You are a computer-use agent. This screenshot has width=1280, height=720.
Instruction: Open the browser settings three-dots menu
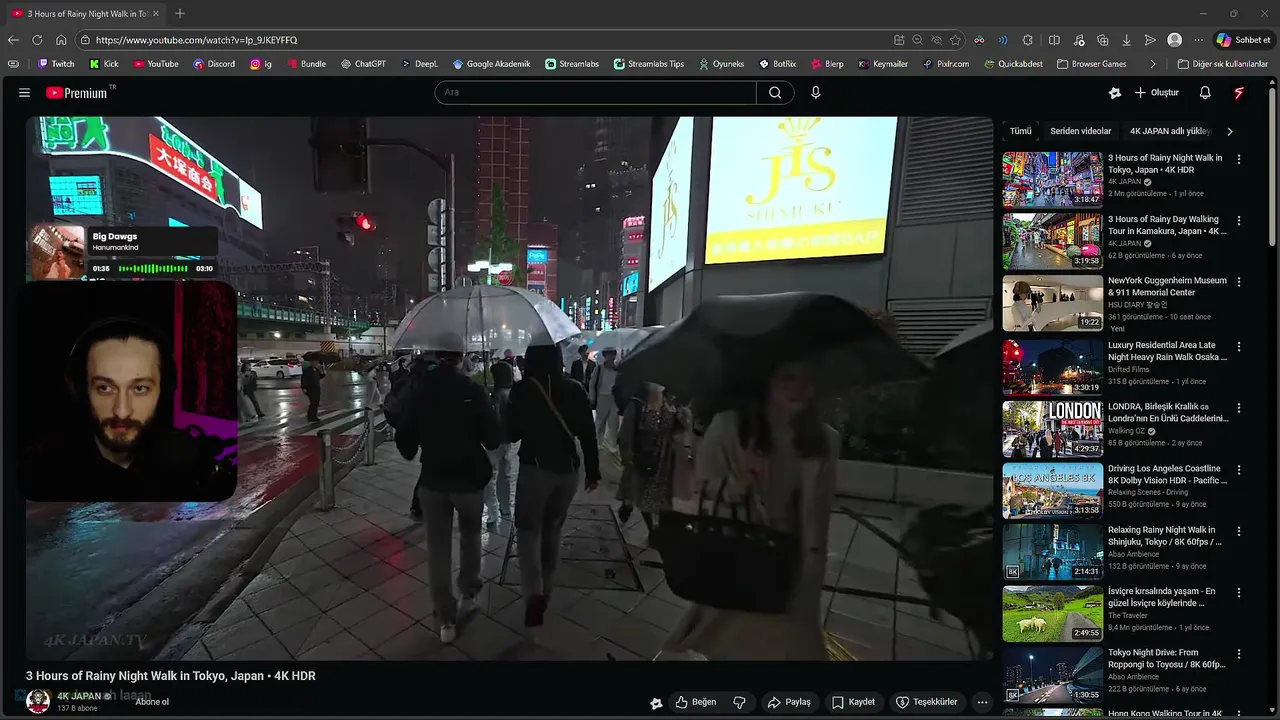click(x=1198, y=40)
